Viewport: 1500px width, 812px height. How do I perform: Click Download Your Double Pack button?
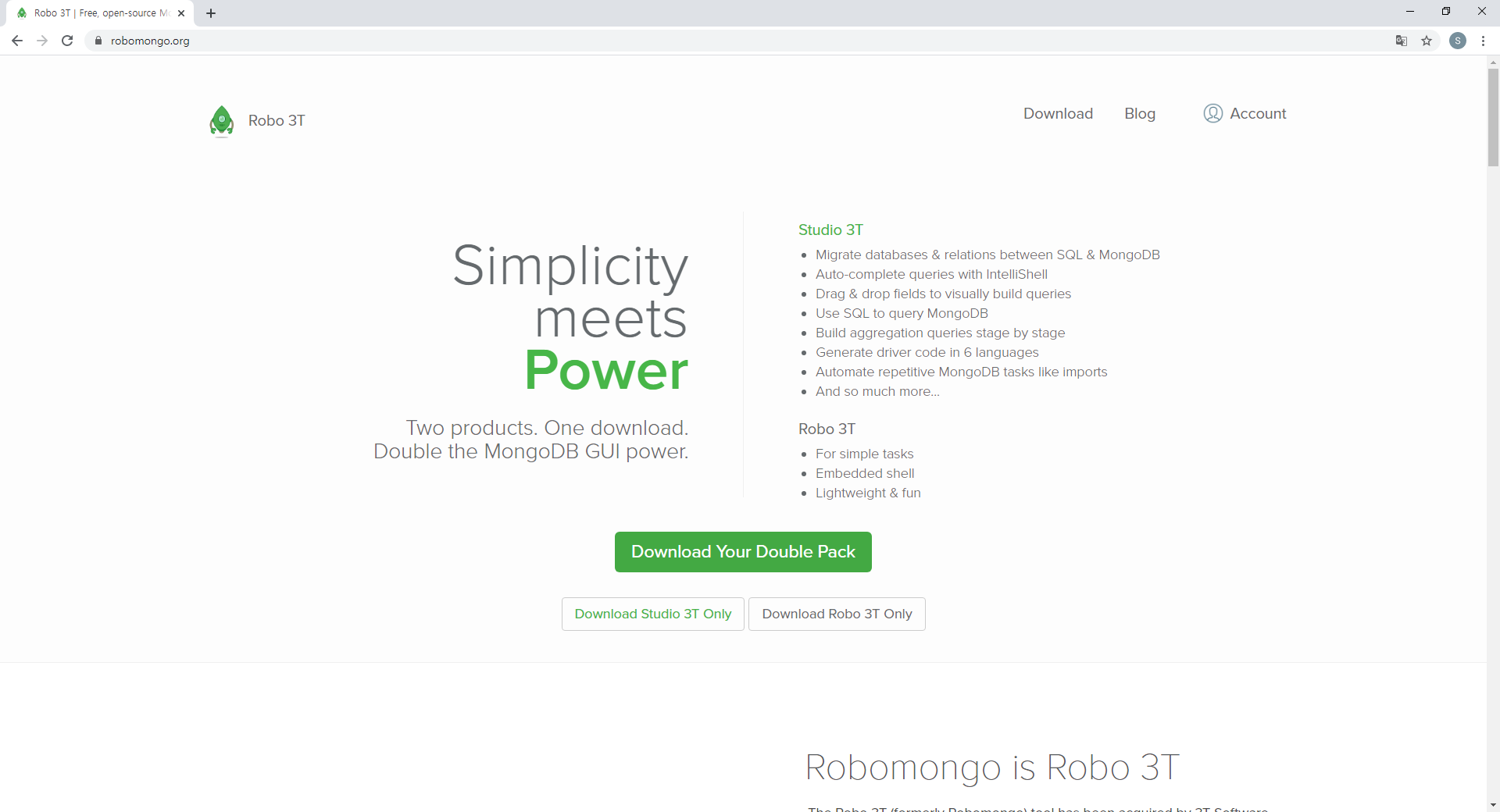pyautogui.click(x=743, y=552)
